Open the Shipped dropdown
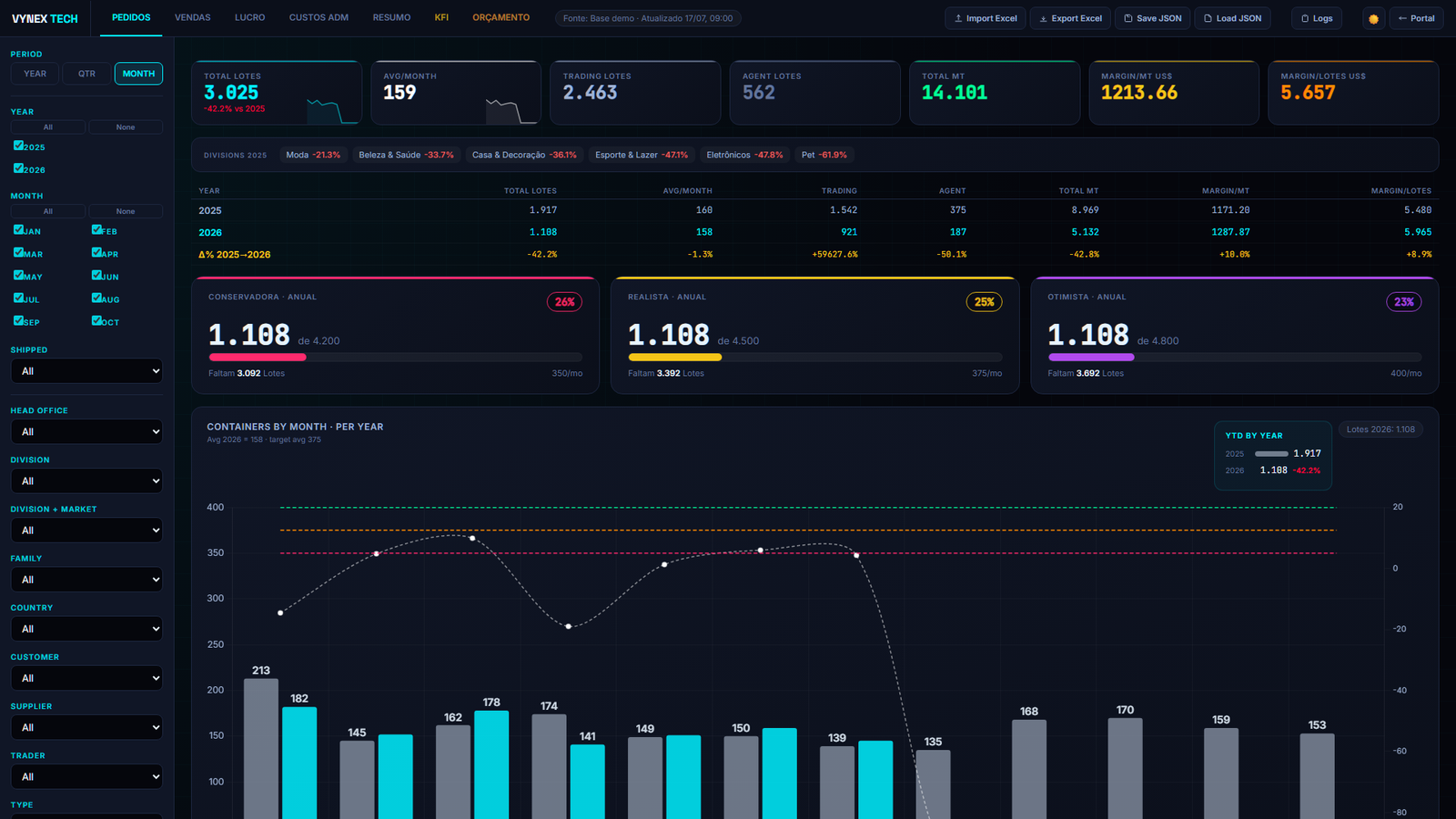Image resolution: width=1456 pixels, height=819 pixels. pyautogui.click(x=86, y=371)
